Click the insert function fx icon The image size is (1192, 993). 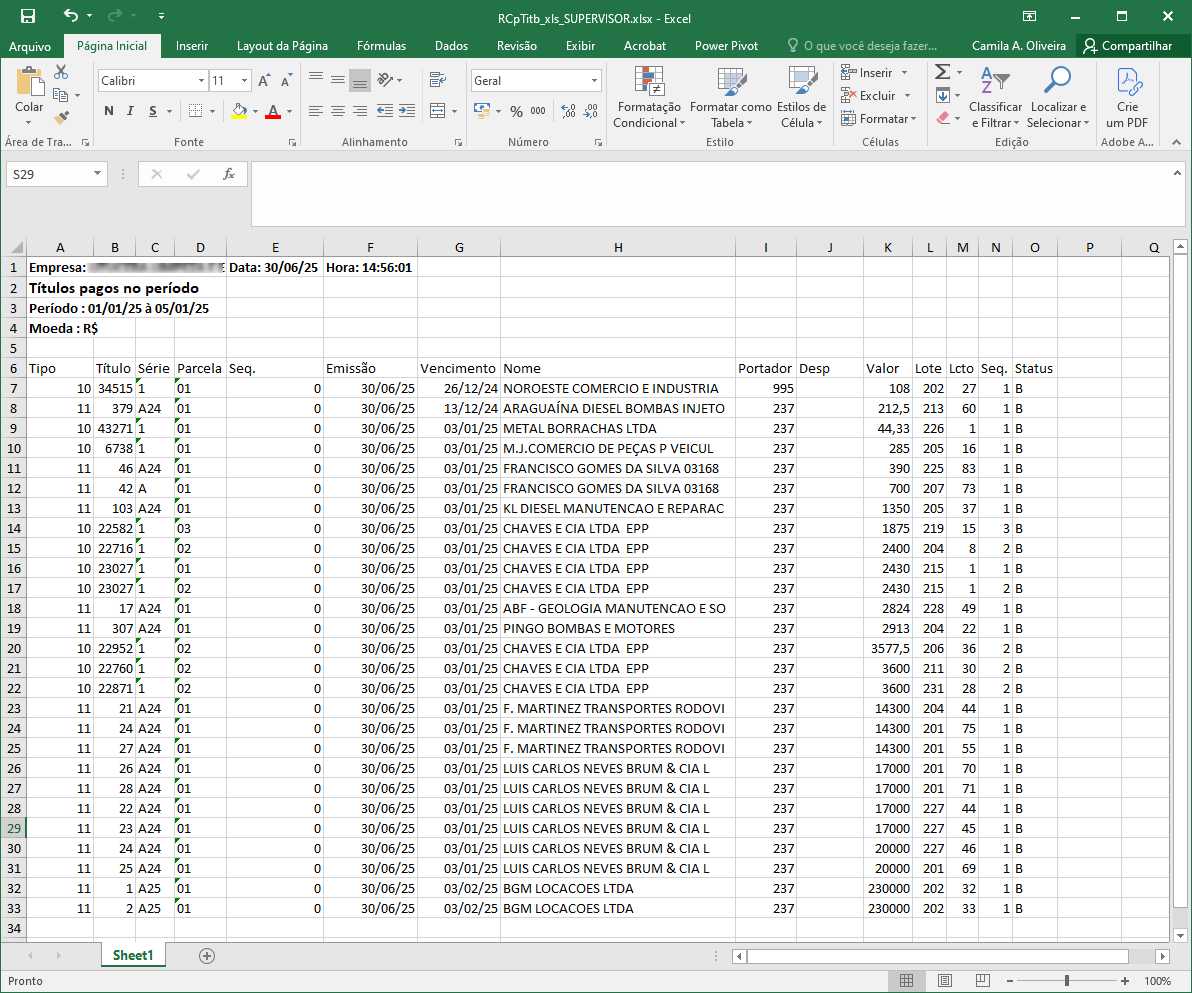(229, 174)
